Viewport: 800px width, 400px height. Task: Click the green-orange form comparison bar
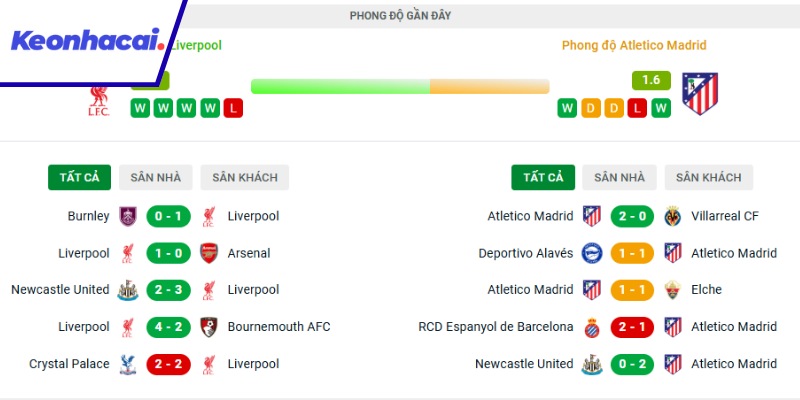(399, 86)
